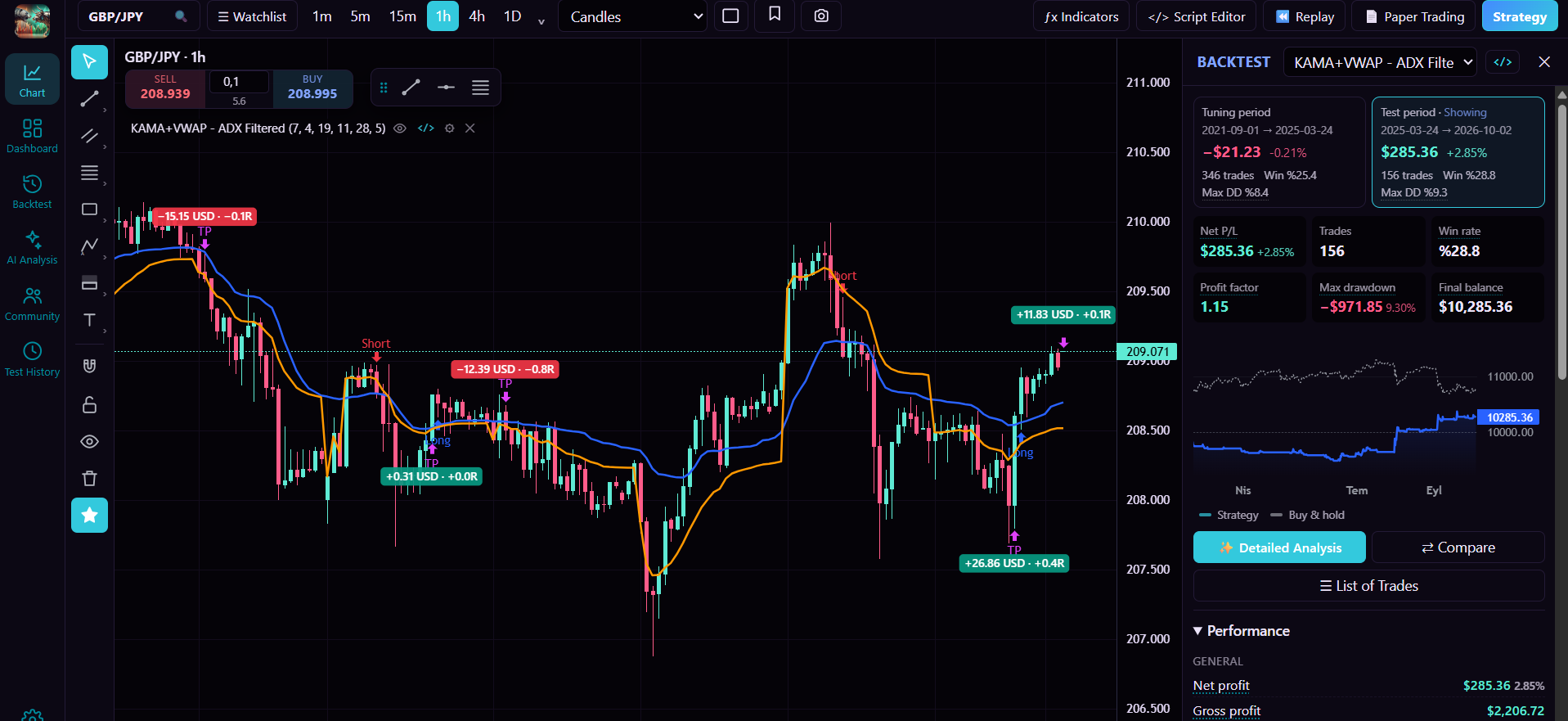The height and width of the screenshot is (721, 1568).
Task: Open the List of Trades
Action: pos(1369,586)
